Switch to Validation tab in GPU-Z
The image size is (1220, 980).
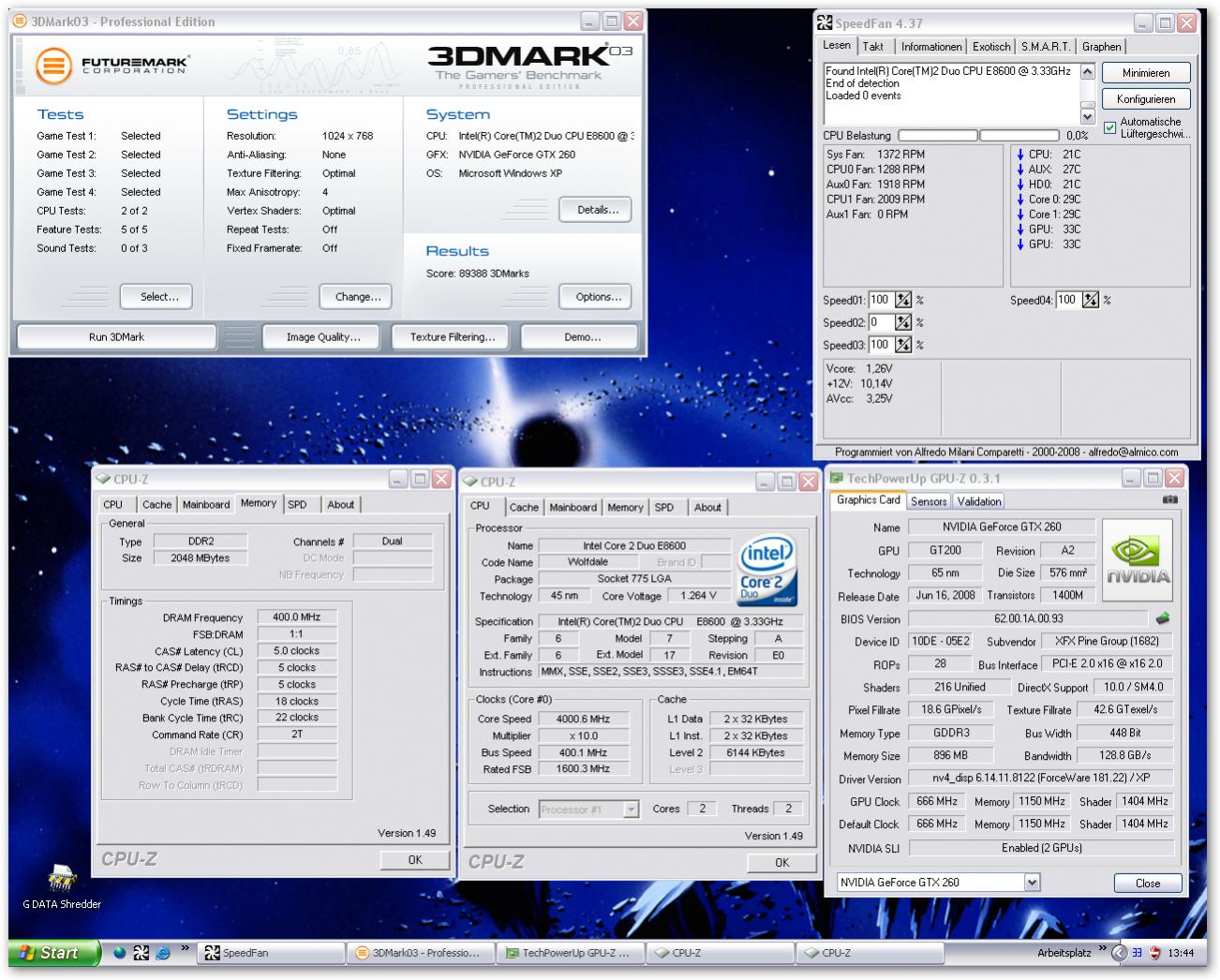click(x=979, y=501)
